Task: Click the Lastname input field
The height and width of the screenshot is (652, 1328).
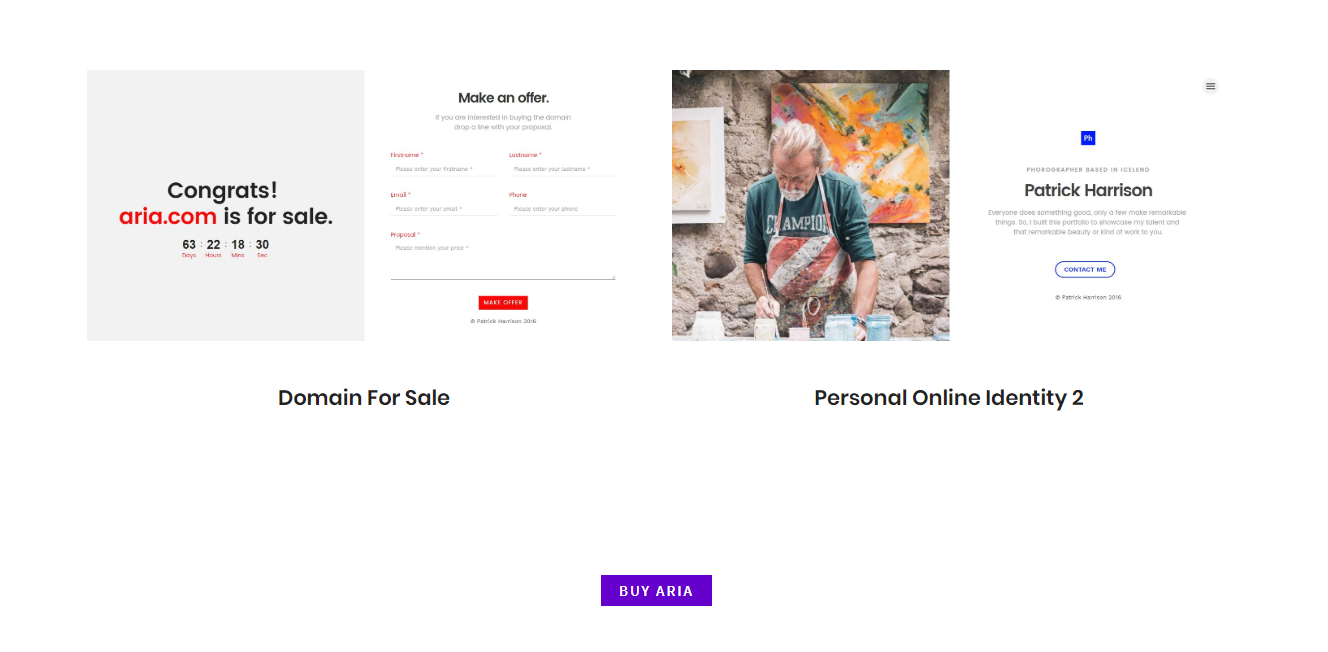Action: click(x=561, y=169)
